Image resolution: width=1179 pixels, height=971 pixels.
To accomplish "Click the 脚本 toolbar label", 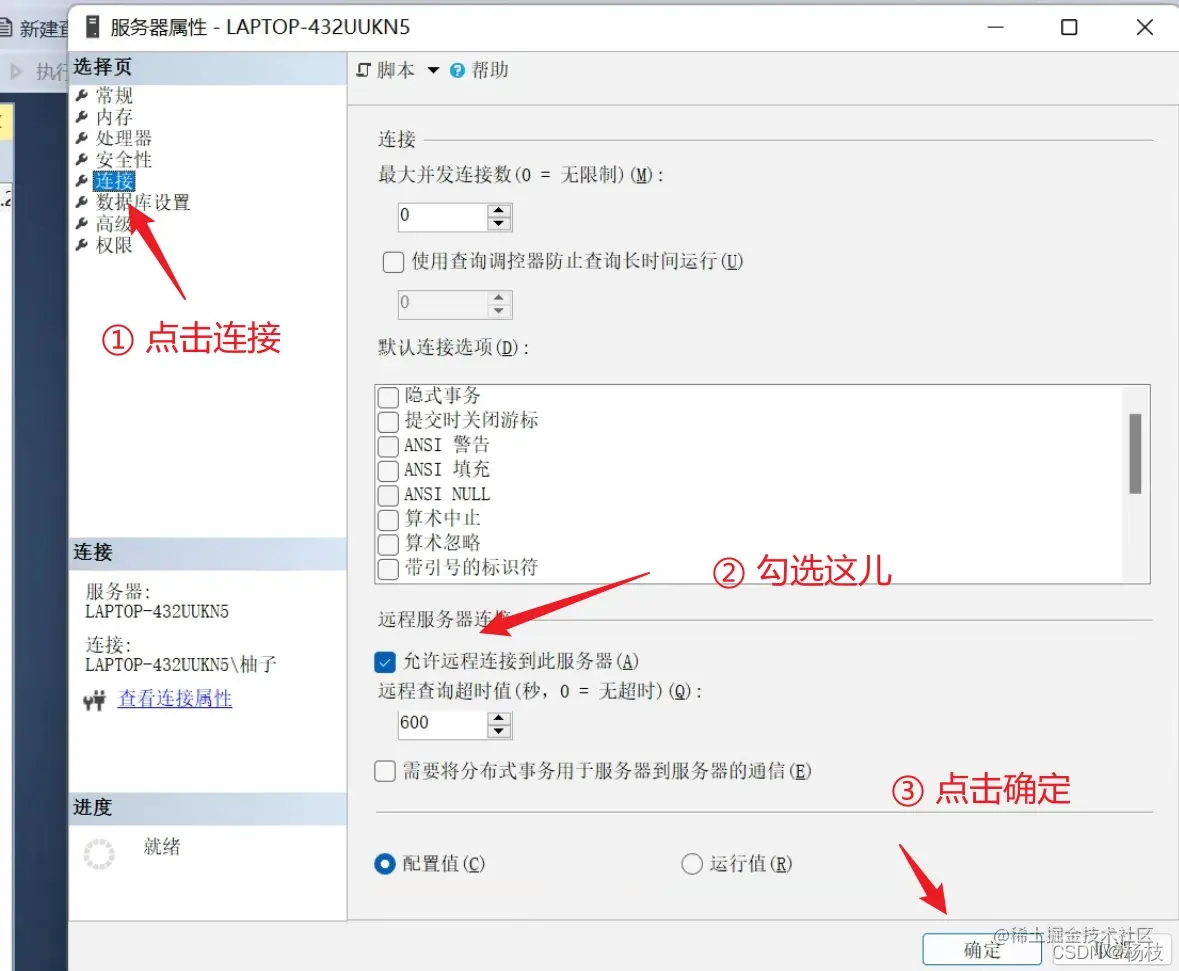I will (396, 70).
